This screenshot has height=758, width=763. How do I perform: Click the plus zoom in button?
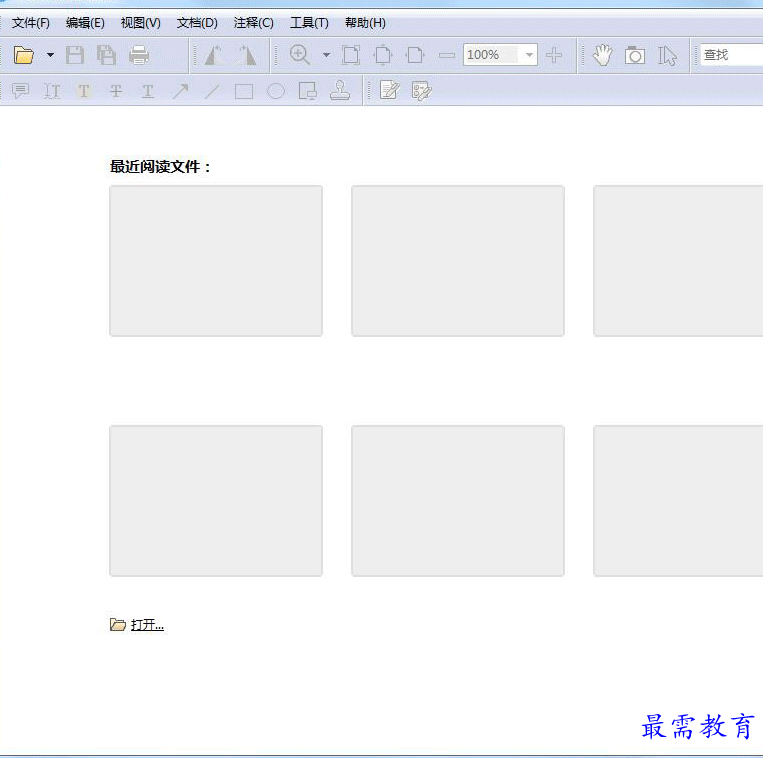click(x=554, y=55)
